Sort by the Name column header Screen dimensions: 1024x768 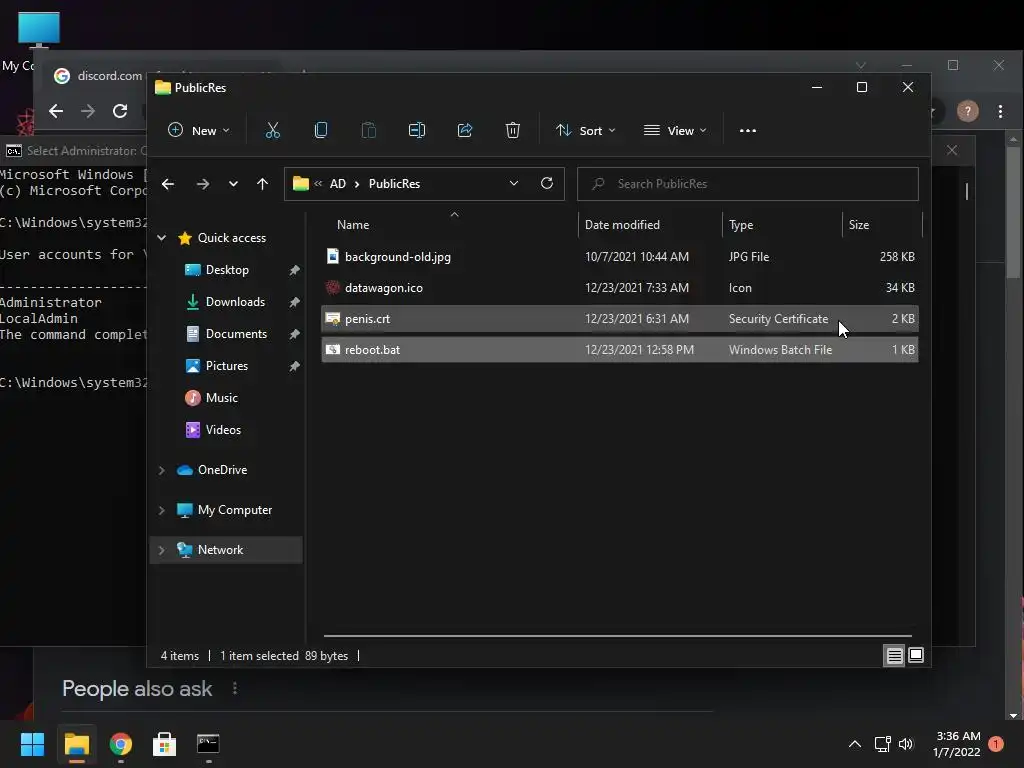(353, 225)
